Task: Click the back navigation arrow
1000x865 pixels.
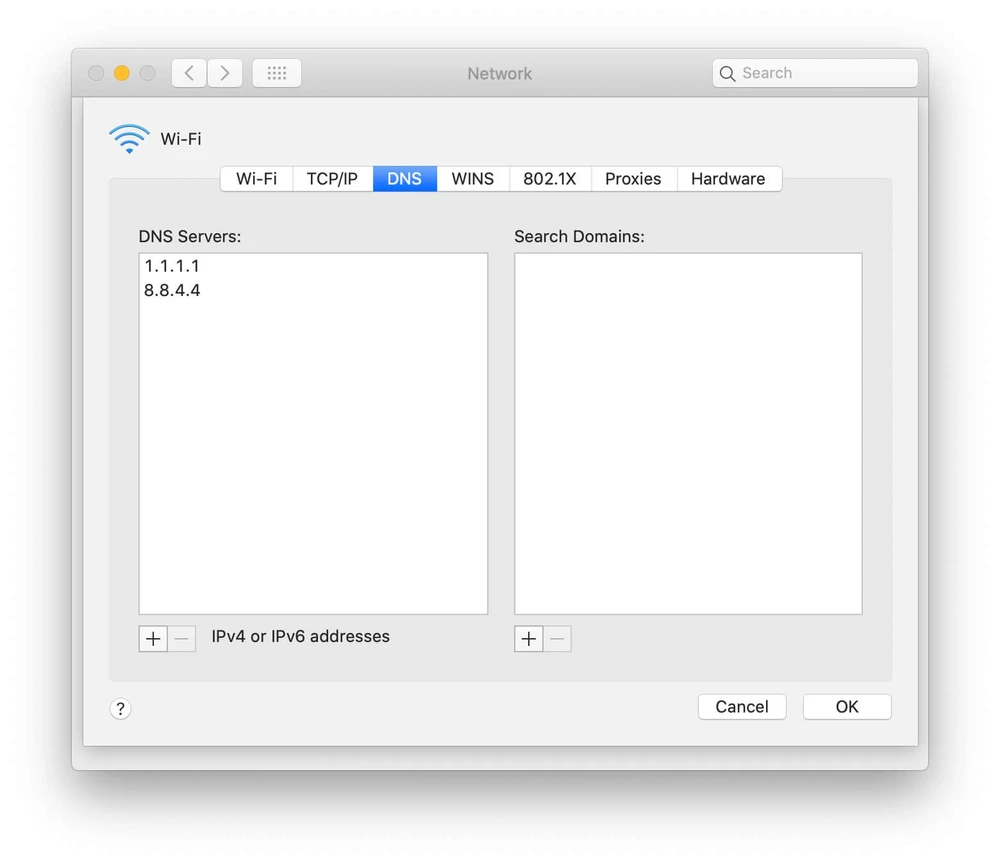Action: click(x=189, y=72)
